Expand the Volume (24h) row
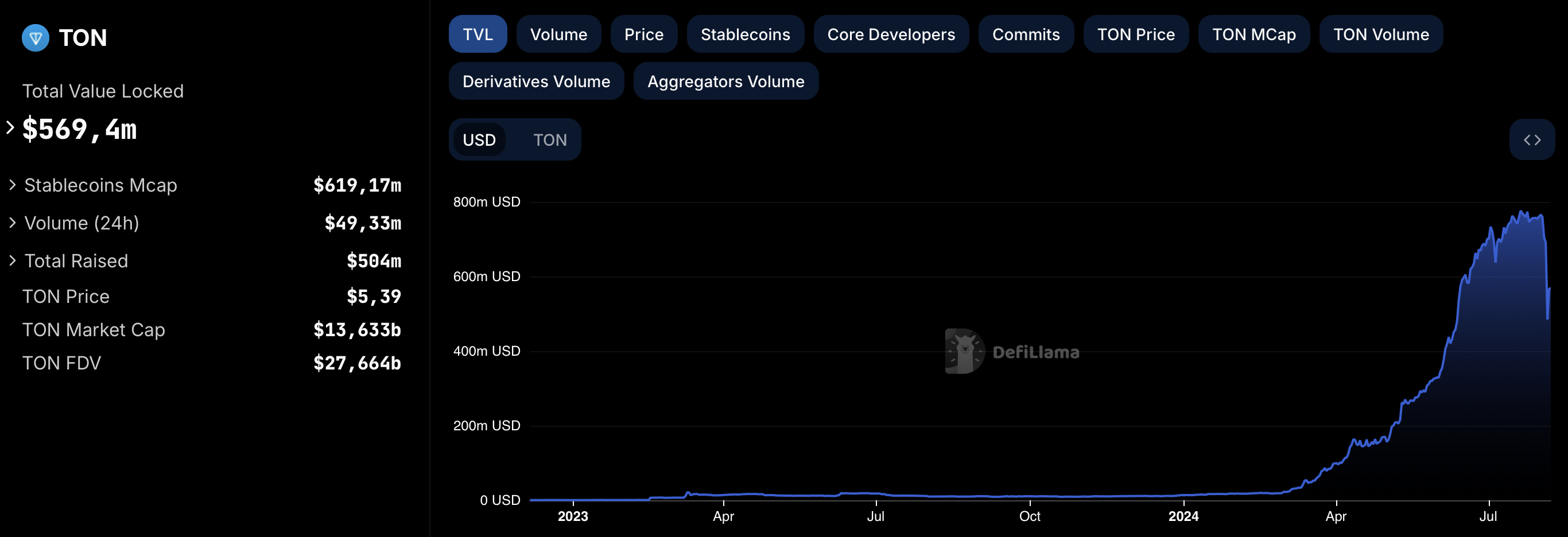The image size is (1568, 537). click(x=12, y=223)
